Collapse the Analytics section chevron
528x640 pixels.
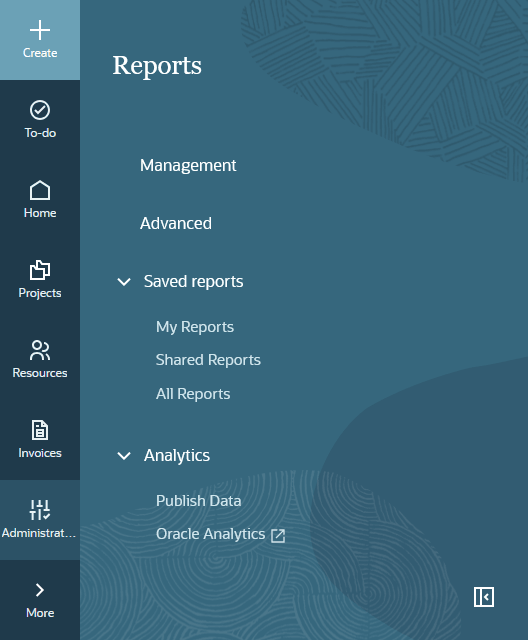pos(124,456)
